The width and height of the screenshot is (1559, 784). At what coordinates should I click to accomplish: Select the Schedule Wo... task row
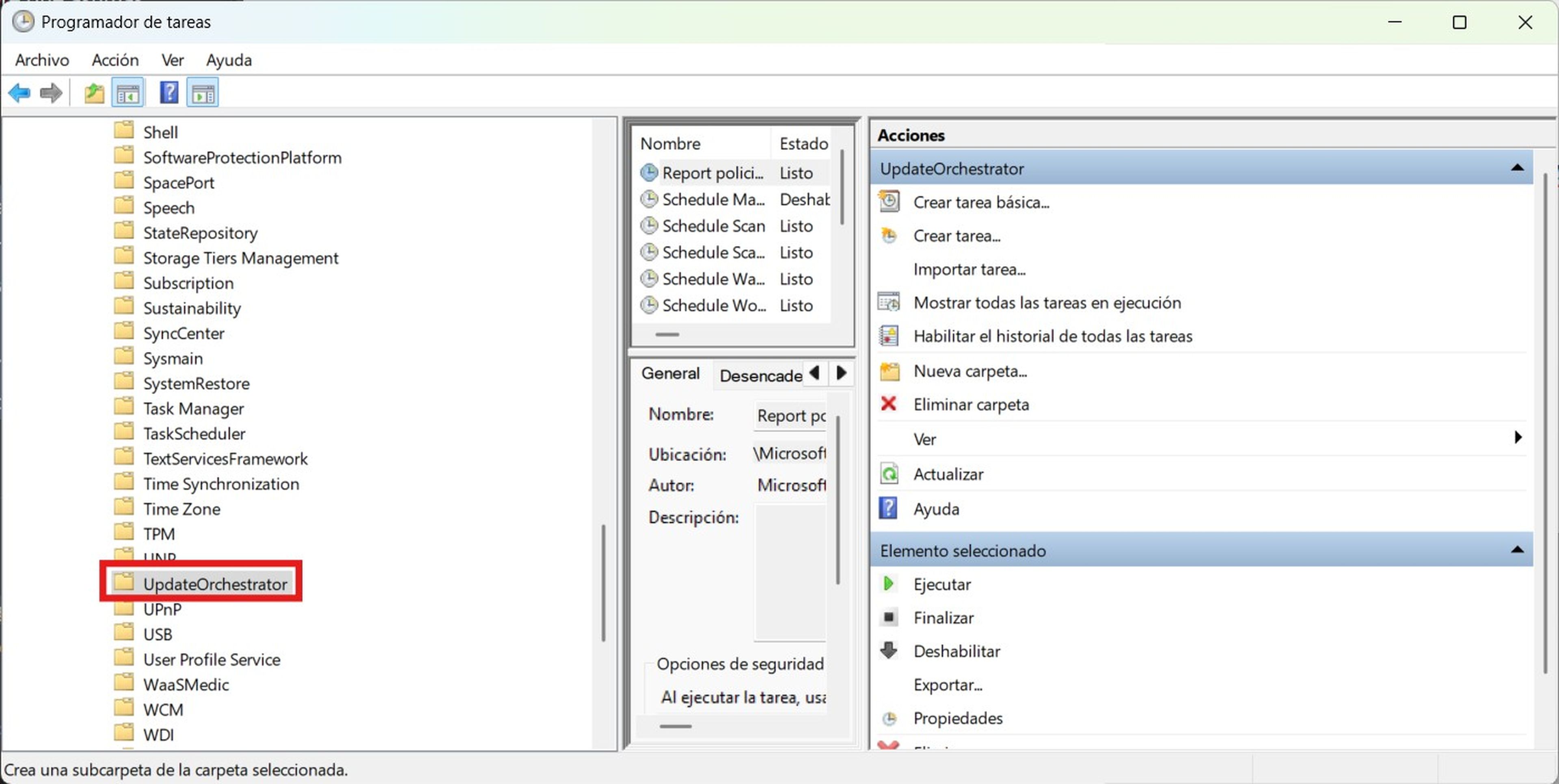734,306
